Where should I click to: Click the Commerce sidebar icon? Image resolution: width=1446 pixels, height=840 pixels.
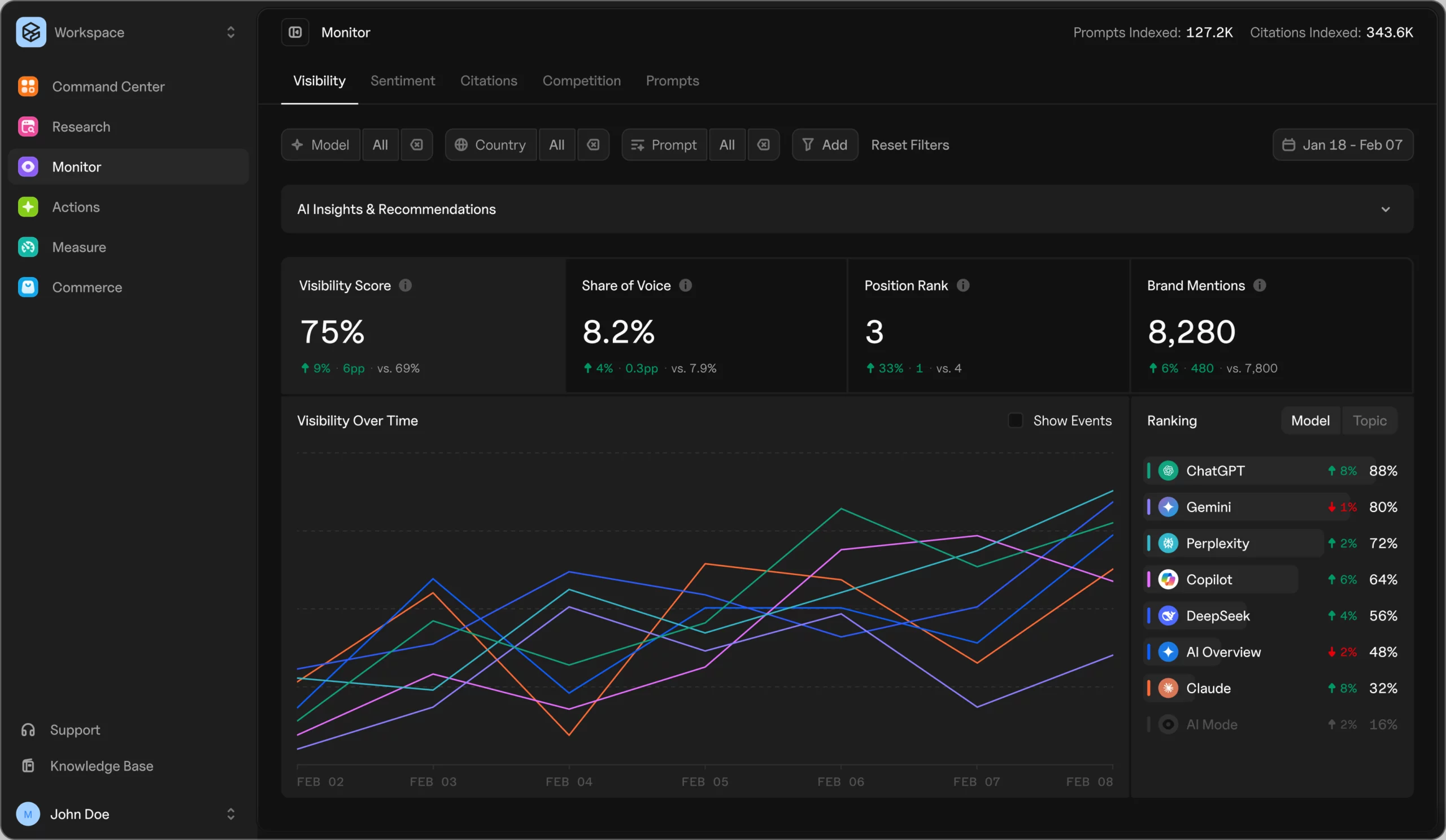tap(28, 287)
